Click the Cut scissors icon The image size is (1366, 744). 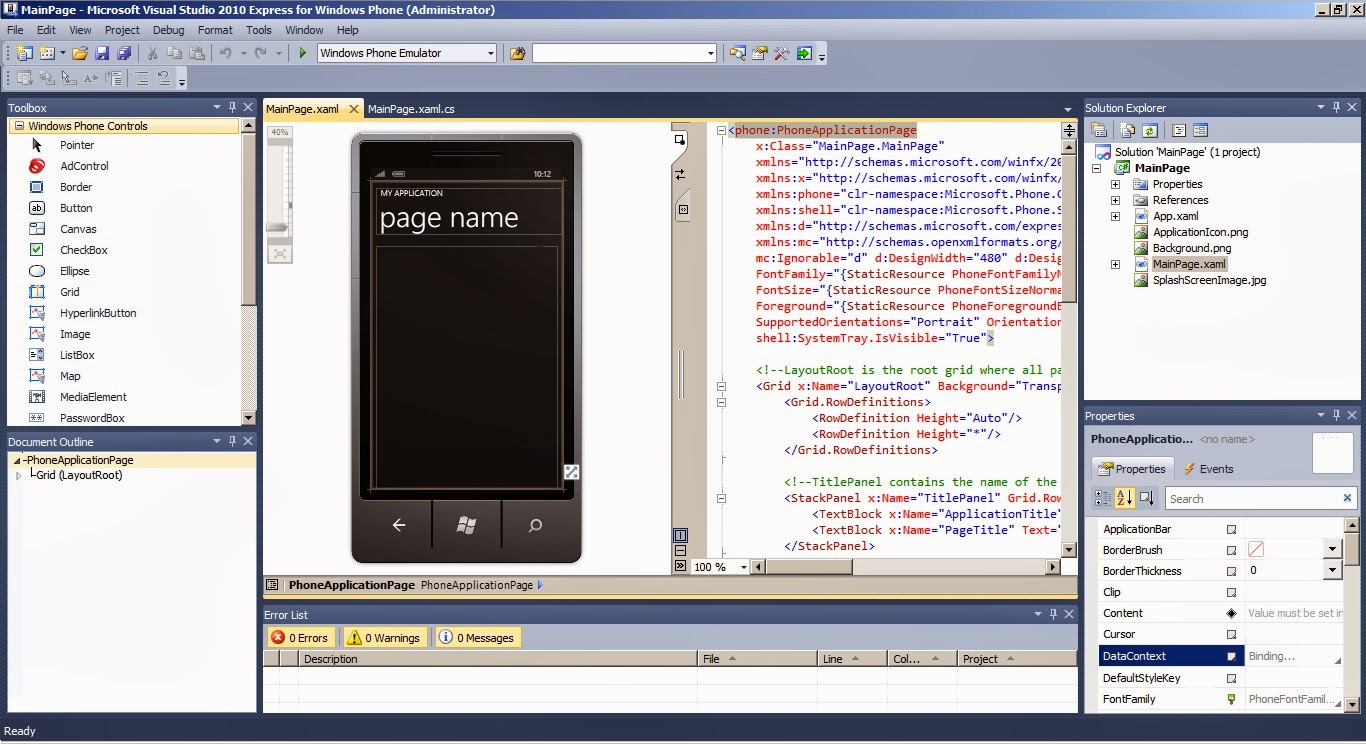(x=153, y=53)
